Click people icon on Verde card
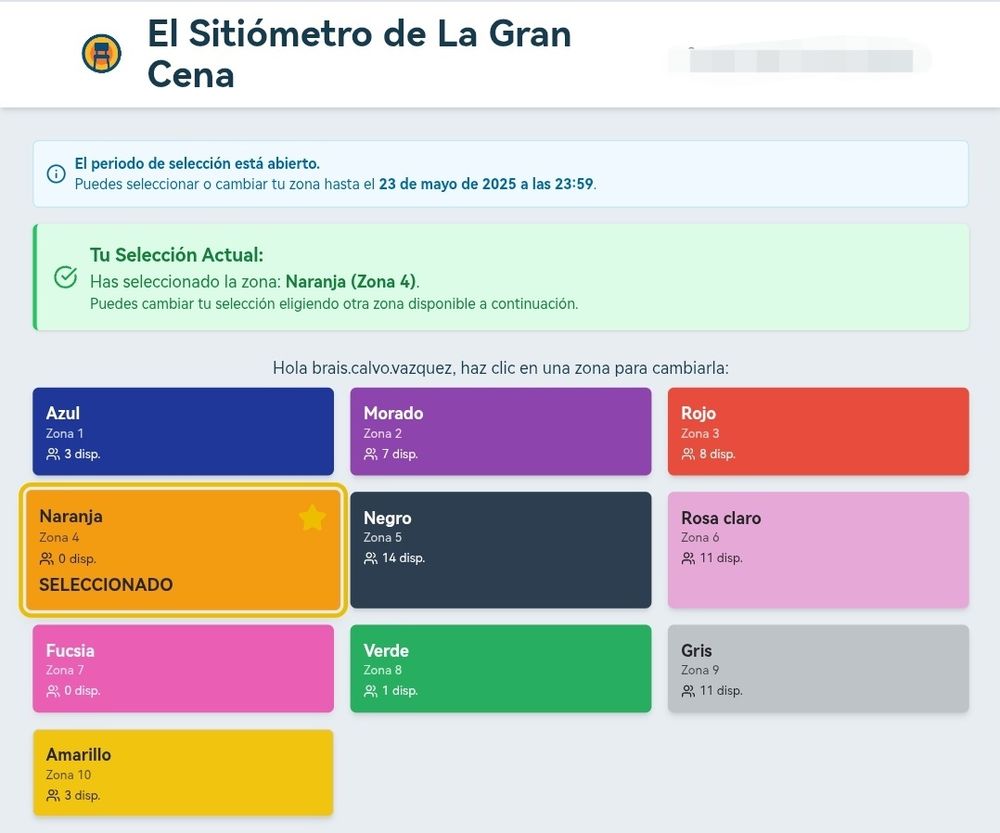The height and width of the screenshot is (833, 1000). click(371, 691)
